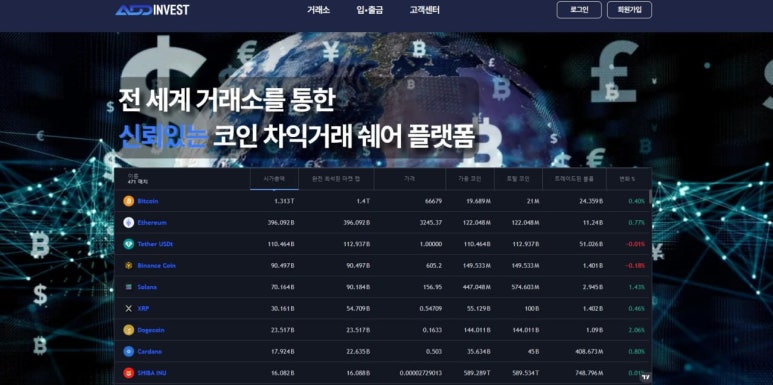Open the SHIBA INU link

pyautogui.click(x=152, y=373)
